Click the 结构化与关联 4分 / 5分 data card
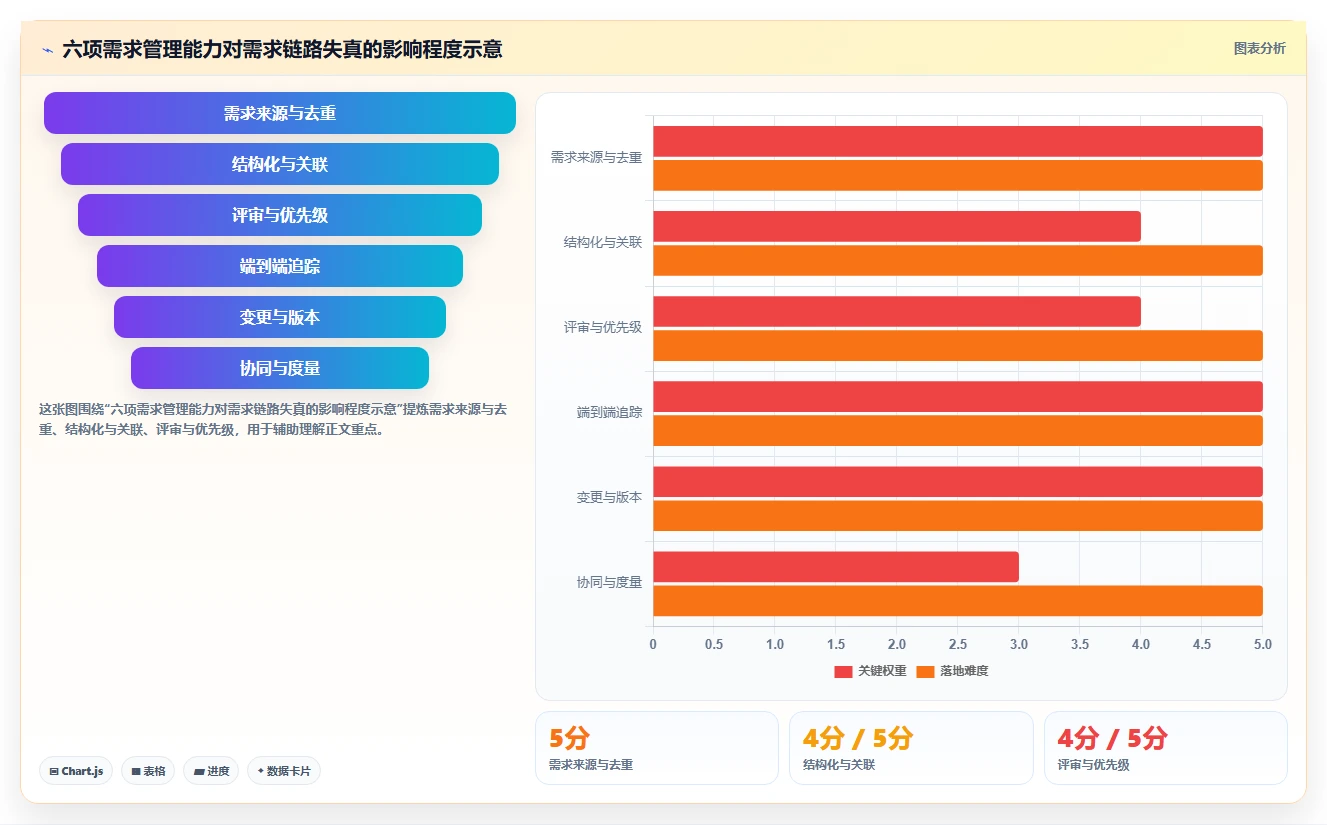 point(911,748)
